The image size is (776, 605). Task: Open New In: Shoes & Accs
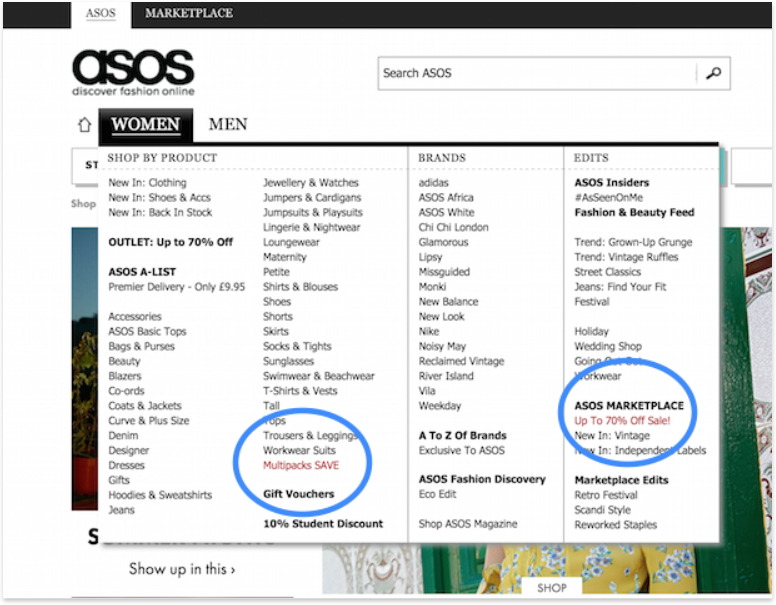159,198
